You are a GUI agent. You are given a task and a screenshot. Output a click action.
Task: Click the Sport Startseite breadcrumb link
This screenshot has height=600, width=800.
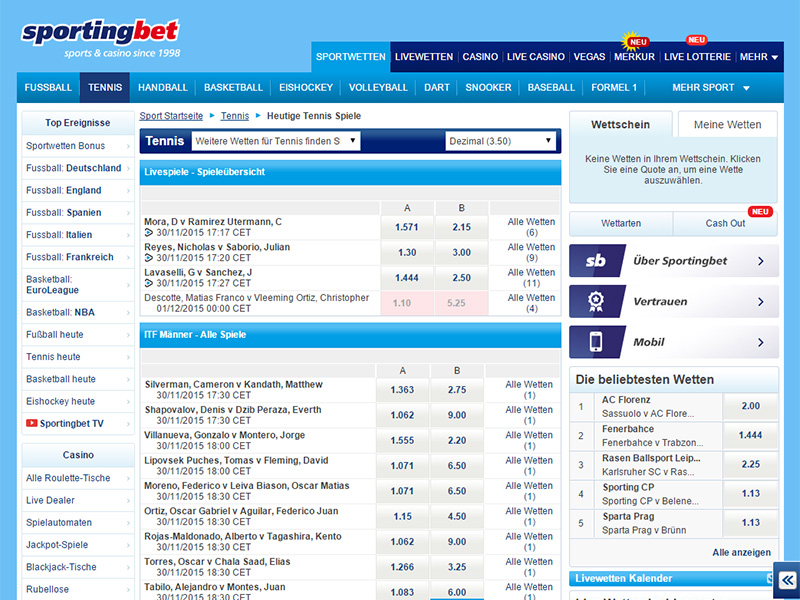pos(171,116)
